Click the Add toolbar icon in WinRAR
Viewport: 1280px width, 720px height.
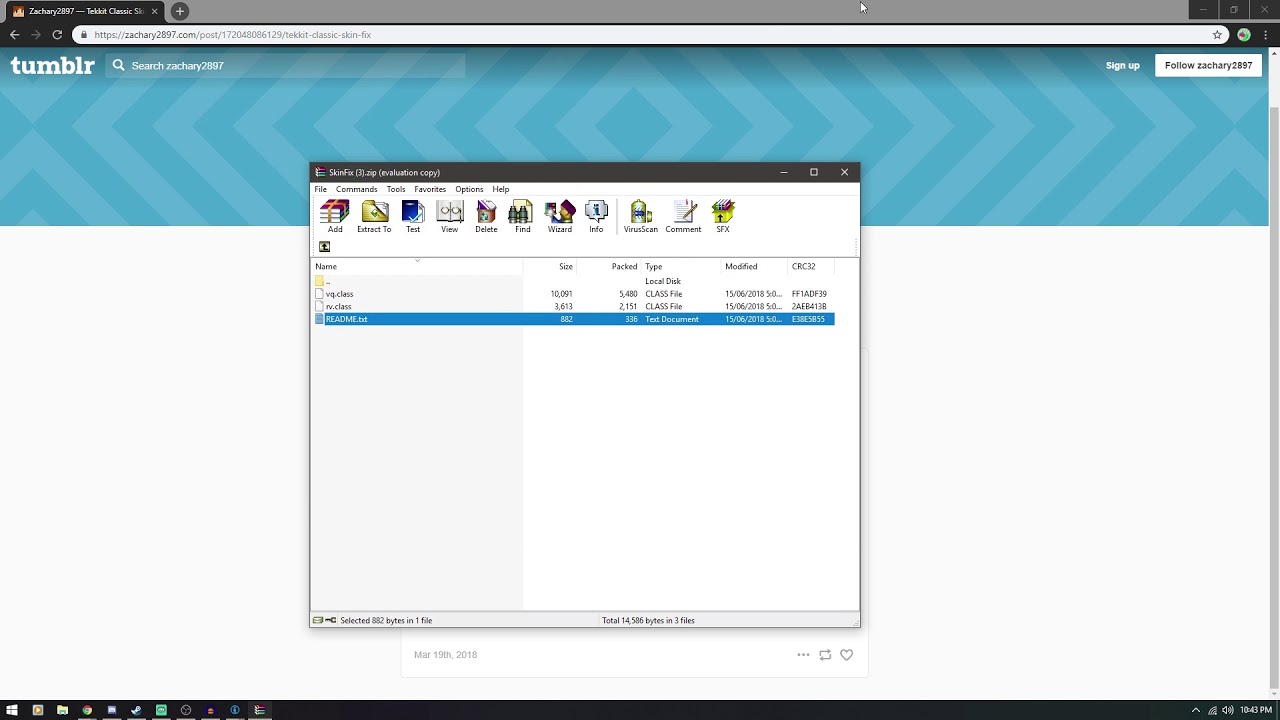pyautogui.click(x=335, y=217)
